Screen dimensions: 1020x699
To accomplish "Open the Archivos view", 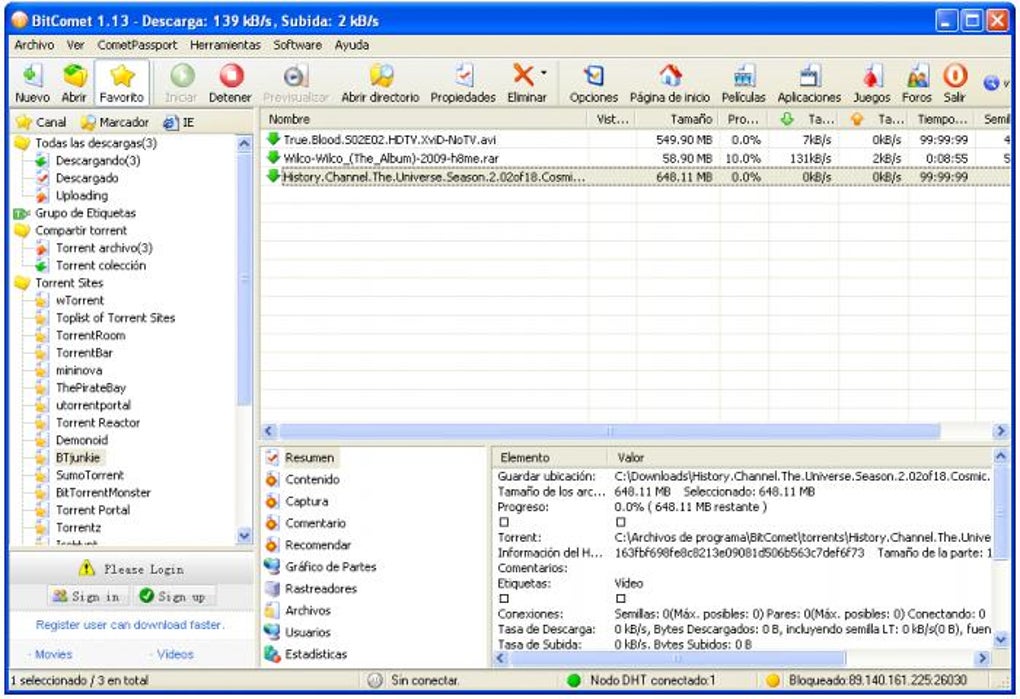I will coord(308,611).
